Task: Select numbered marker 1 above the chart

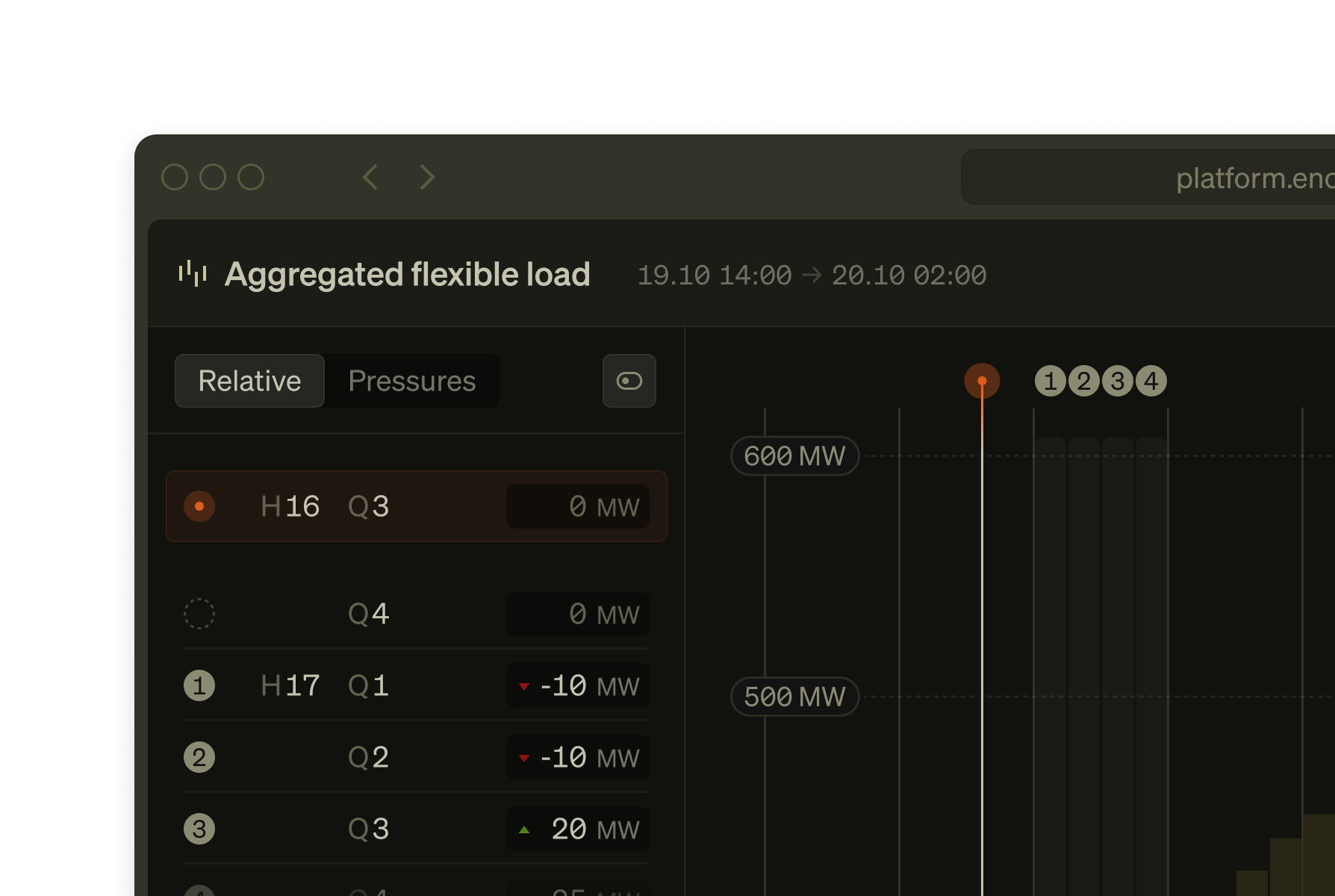Action: pyautogui.click(x=1049, y=381)
